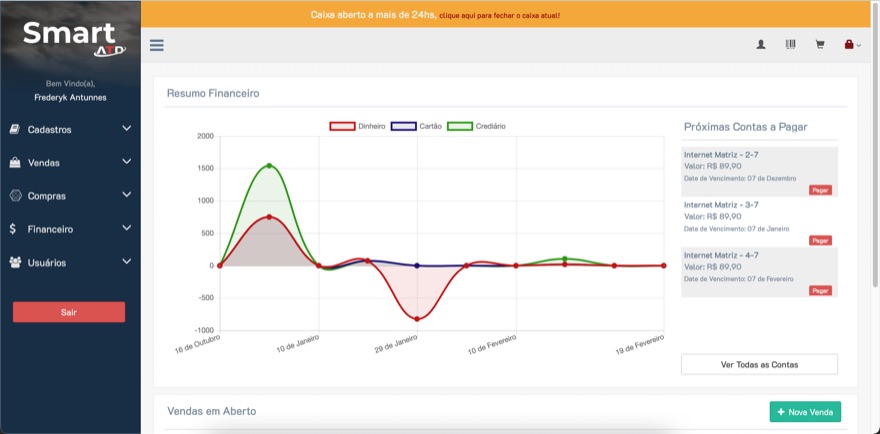Click the red Sair button
Viewport: 880px width, 434px height.
69,312
